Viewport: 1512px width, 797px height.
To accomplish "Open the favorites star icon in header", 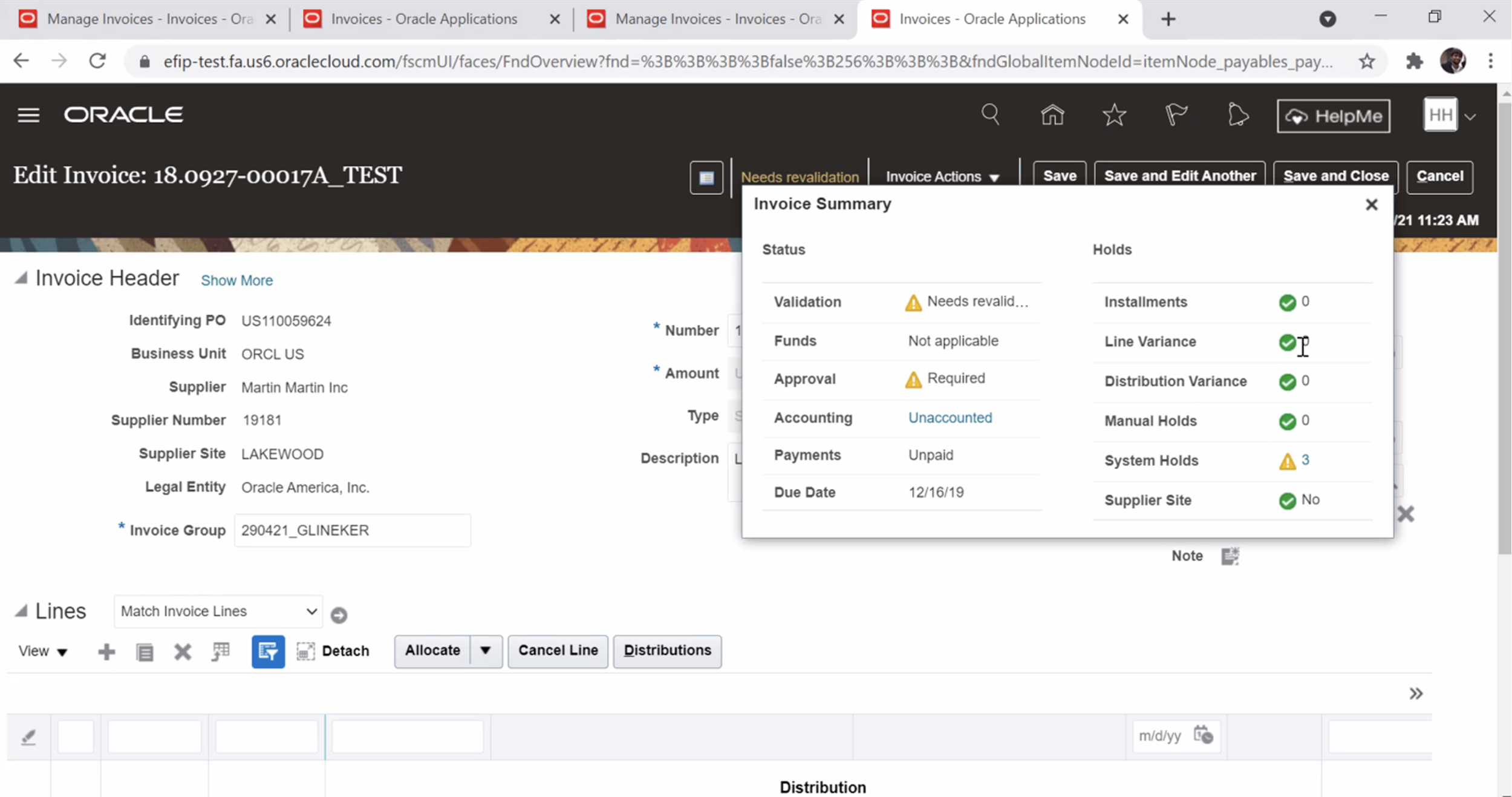I will pyautogui.click(x=1114, y=114).
